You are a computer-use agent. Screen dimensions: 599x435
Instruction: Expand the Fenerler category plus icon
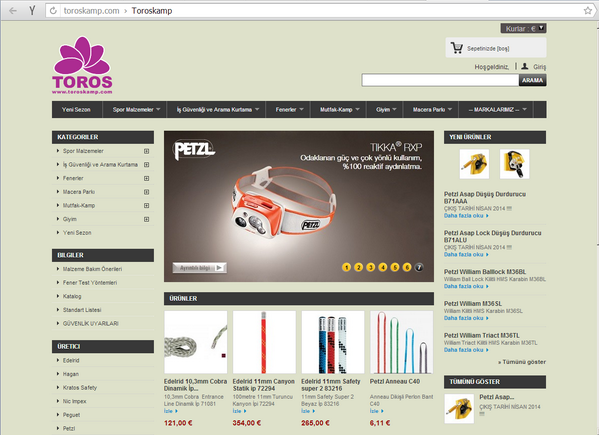point(146,178)
